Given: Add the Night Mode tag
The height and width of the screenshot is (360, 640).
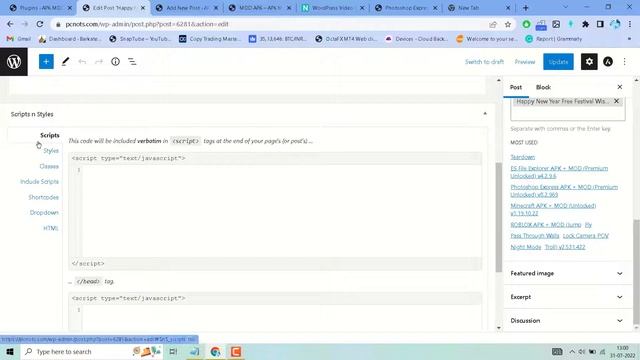Looking at the screenshot, I should 526,247.
